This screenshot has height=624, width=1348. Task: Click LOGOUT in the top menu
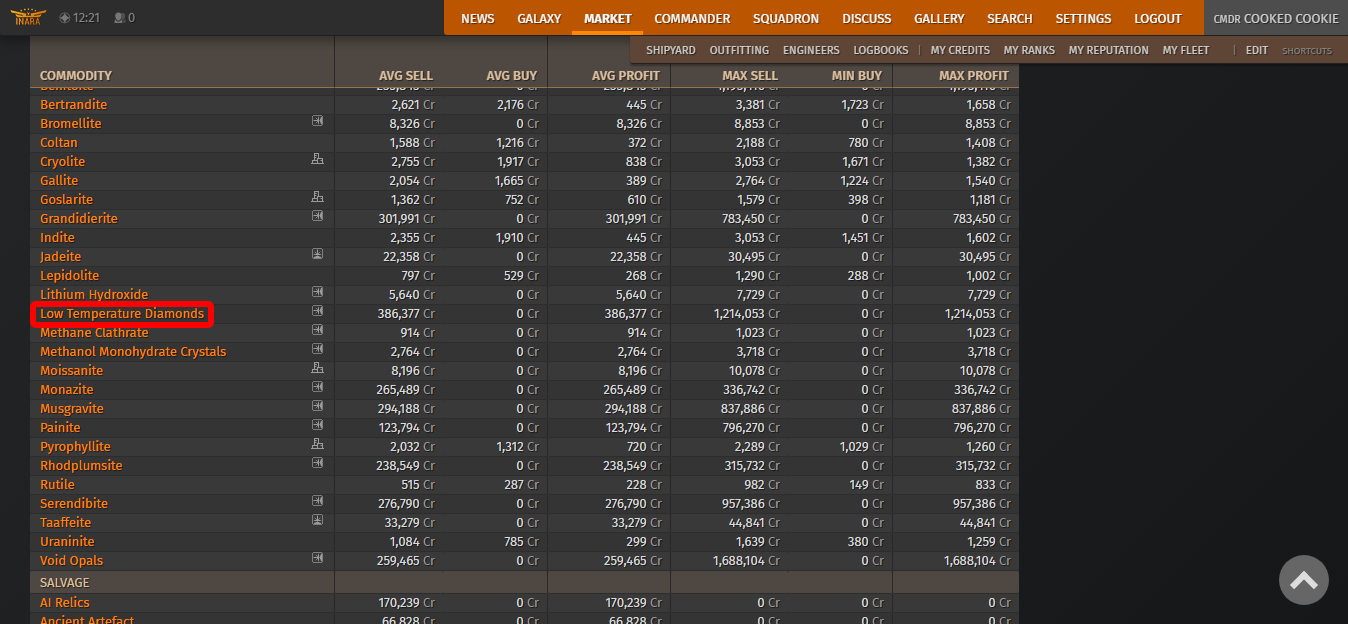[1158, 18]
